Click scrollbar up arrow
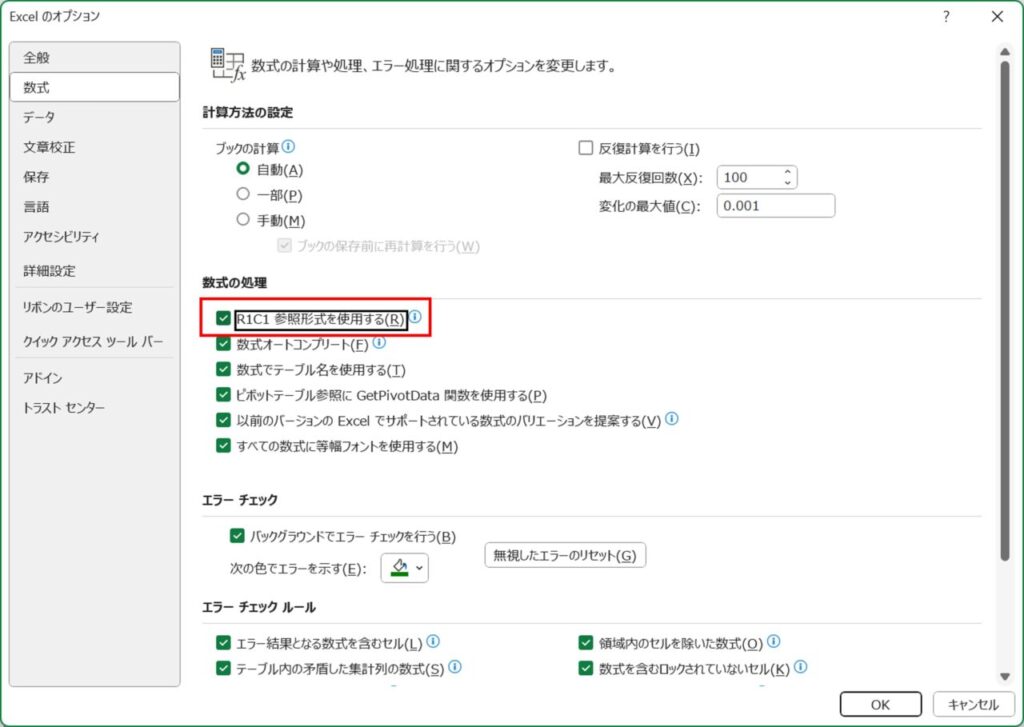The image size is (1024, 727). point(1004,52)
